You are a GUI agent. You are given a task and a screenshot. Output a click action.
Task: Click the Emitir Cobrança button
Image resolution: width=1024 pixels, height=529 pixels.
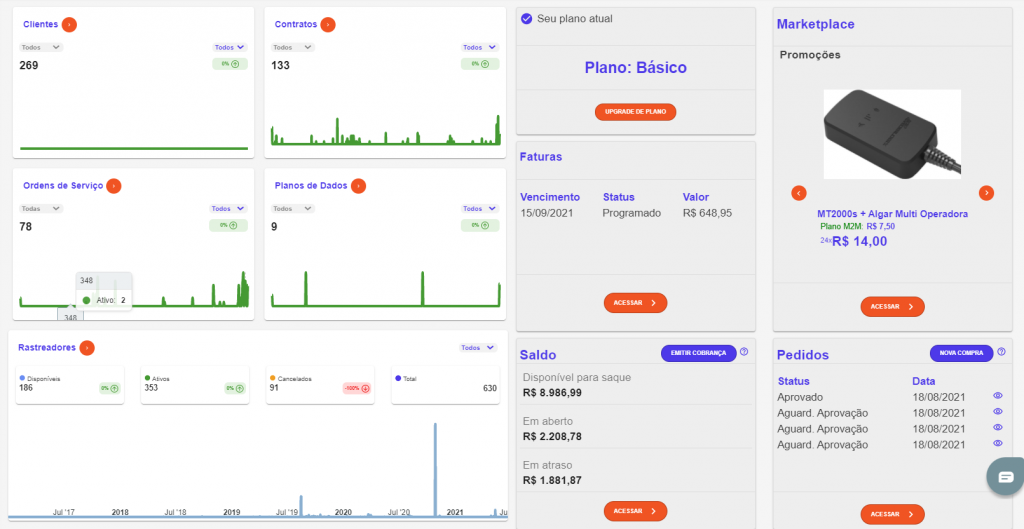[699, 353]
